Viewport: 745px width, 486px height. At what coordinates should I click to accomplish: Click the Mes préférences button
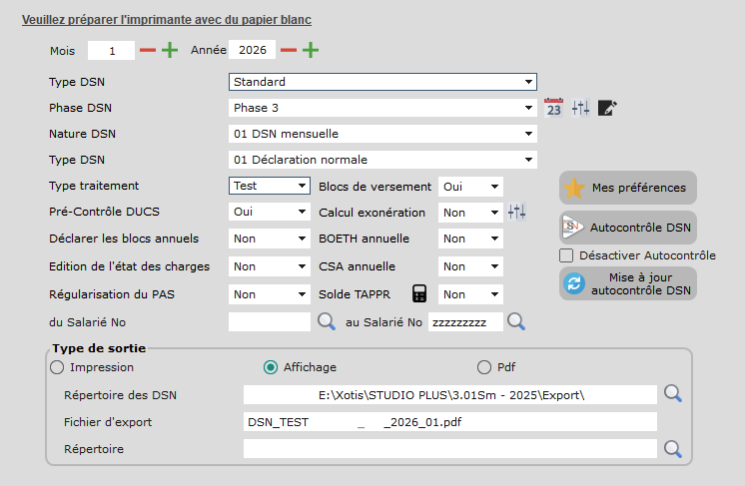[x=628, y=187]
